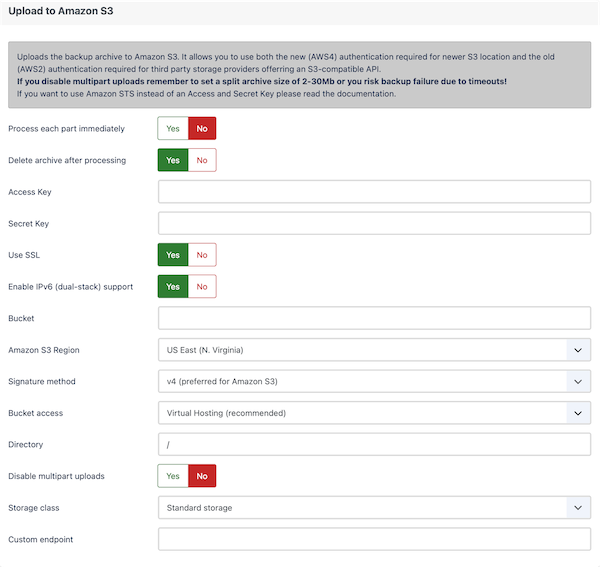The height and width of the screenshot is (567, 600).
Task: Turn on IPv6 dual-stack support with Yes
Action: 173,287
